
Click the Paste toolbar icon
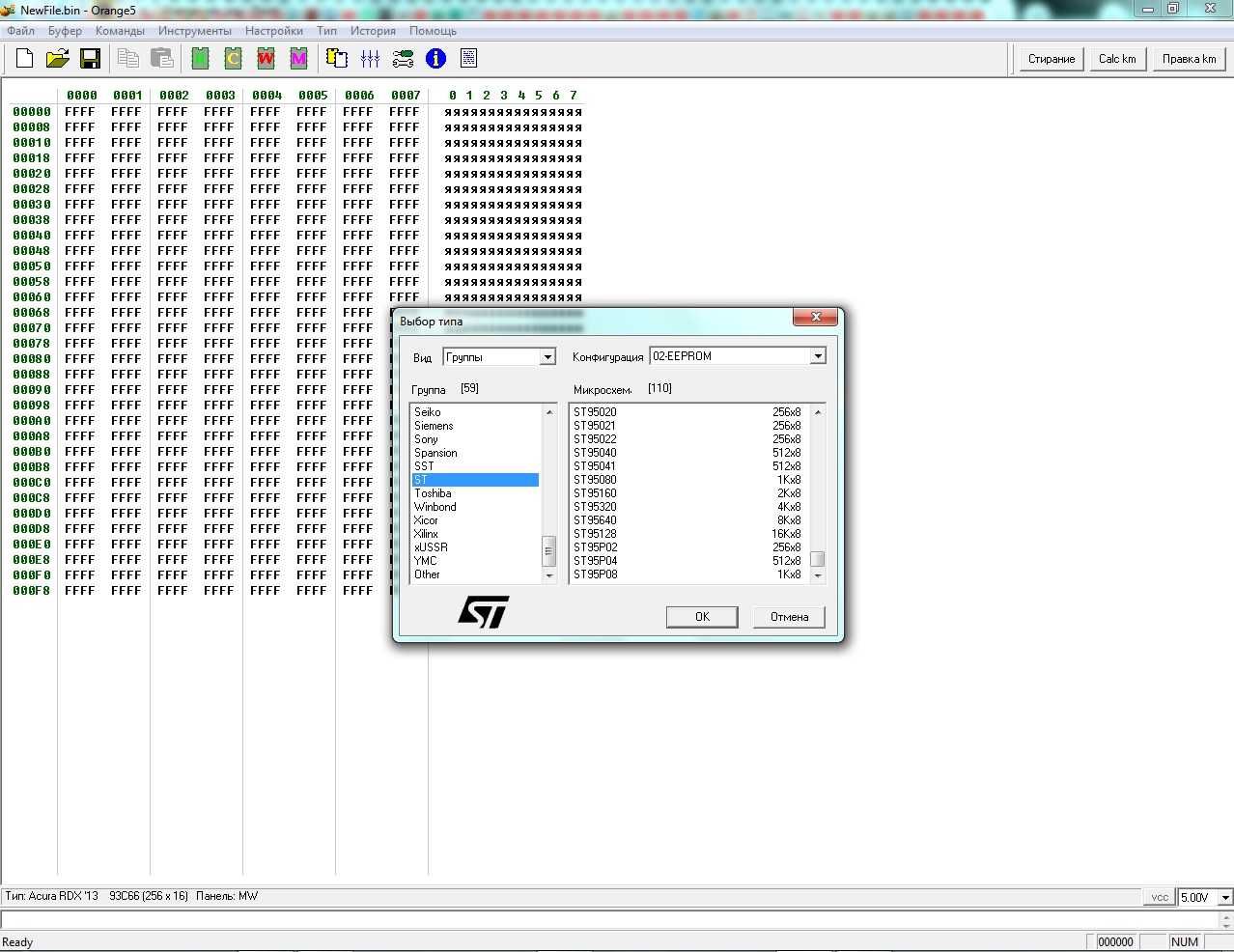162,59
